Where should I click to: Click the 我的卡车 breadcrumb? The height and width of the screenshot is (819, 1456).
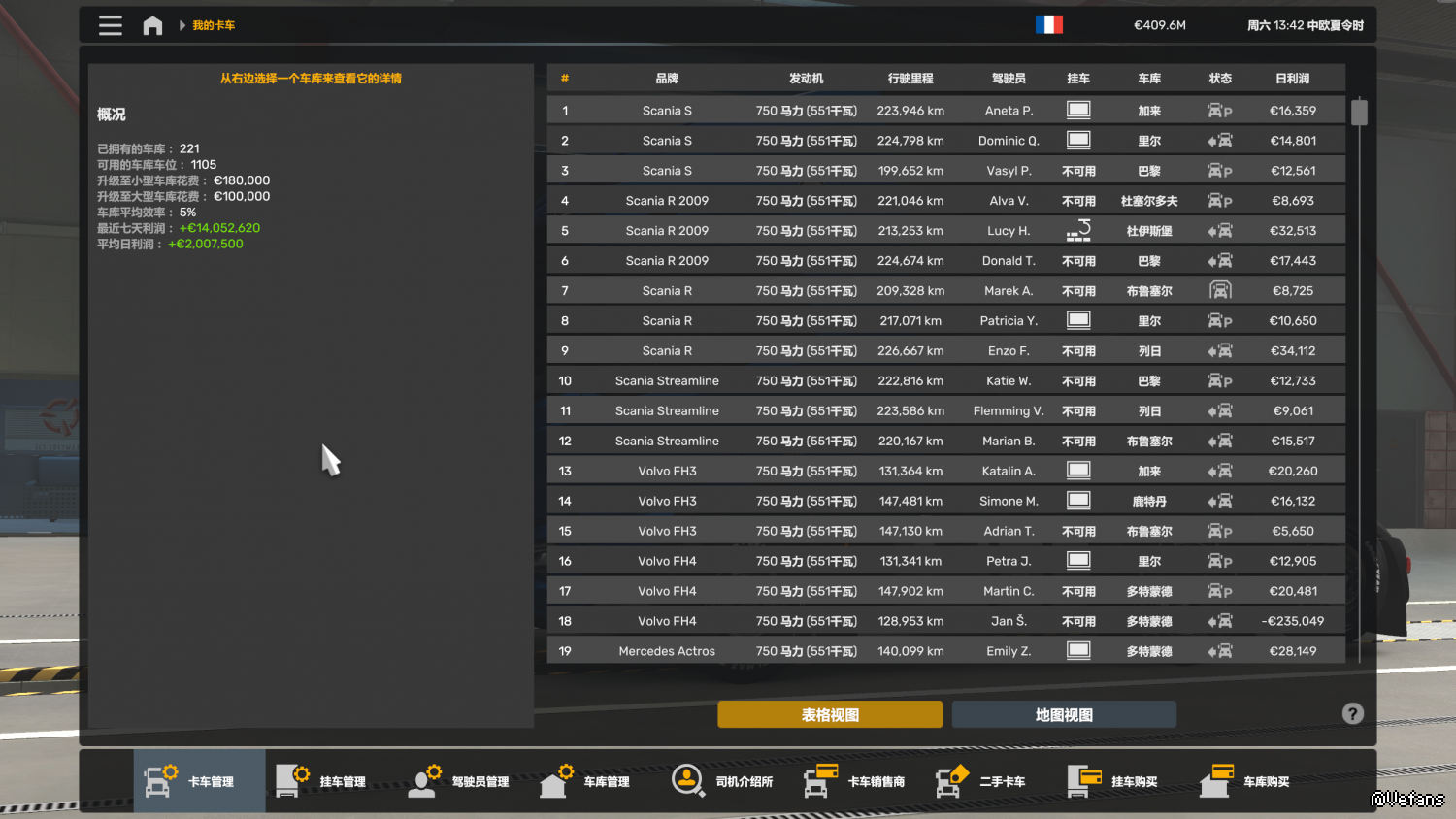[x=214, y=25]
